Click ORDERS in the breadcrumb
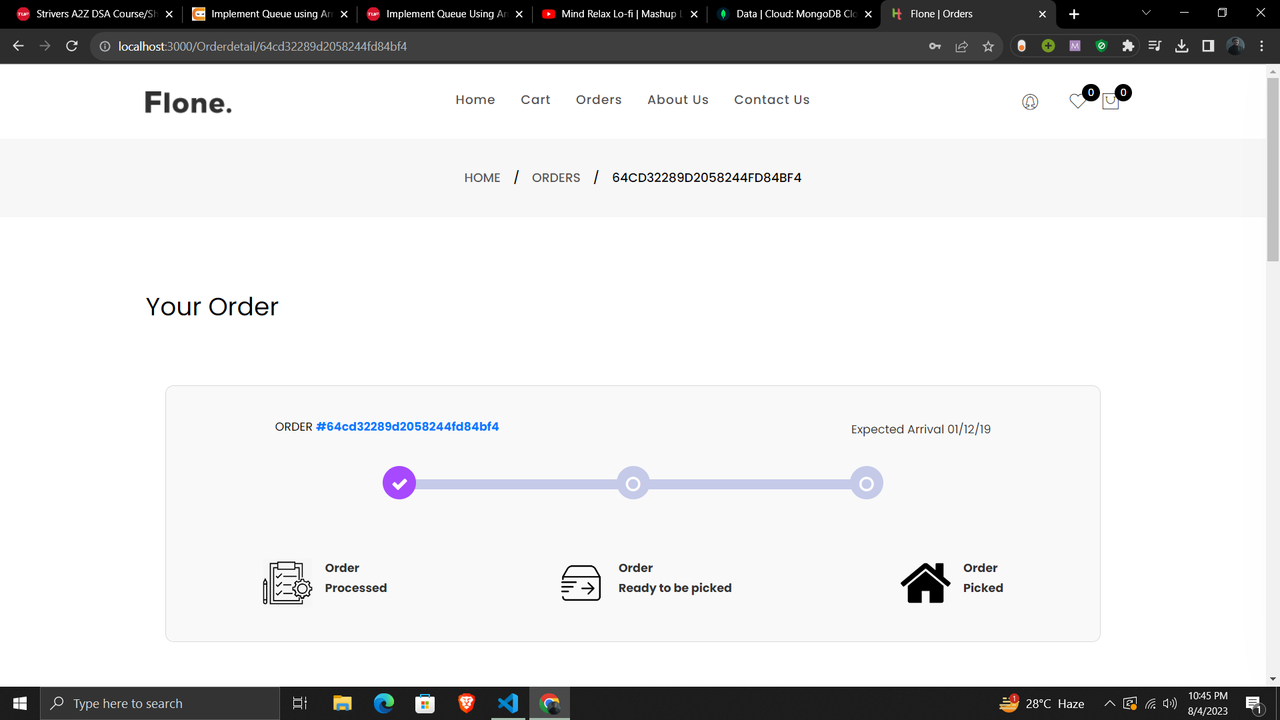1280x720 pixels. tap(556, 178)
